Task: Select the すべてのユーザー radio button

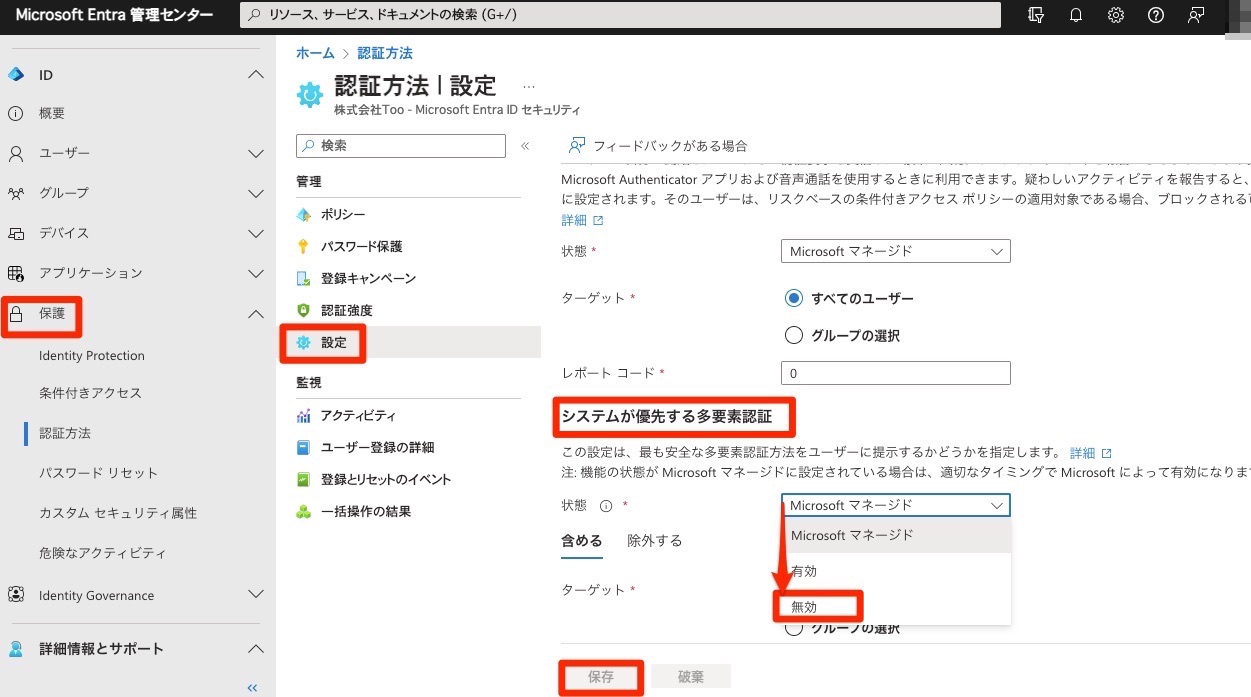Action: click(794, 298)
